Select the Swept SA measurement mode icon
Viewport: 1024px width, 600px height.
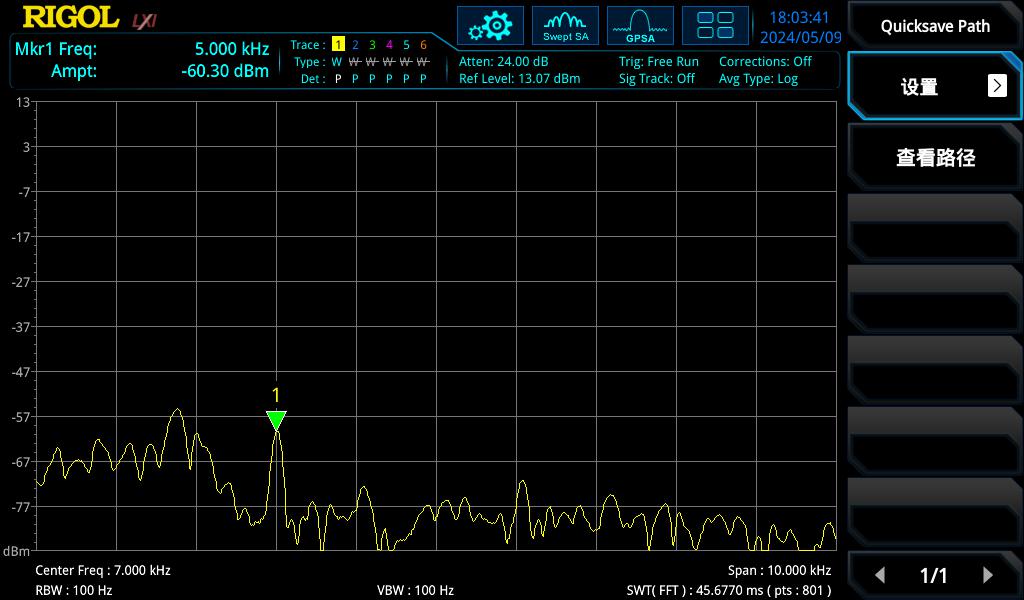[565, 25]
